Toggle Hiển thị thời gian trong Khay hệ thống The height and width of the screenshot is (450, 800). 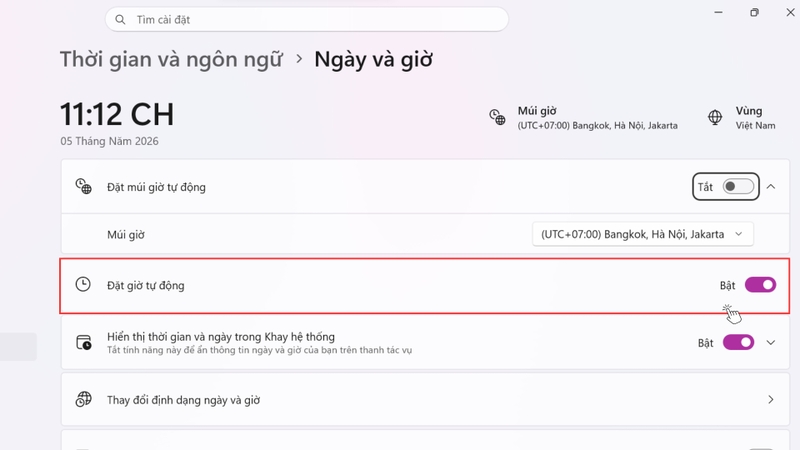coord(738,342)
